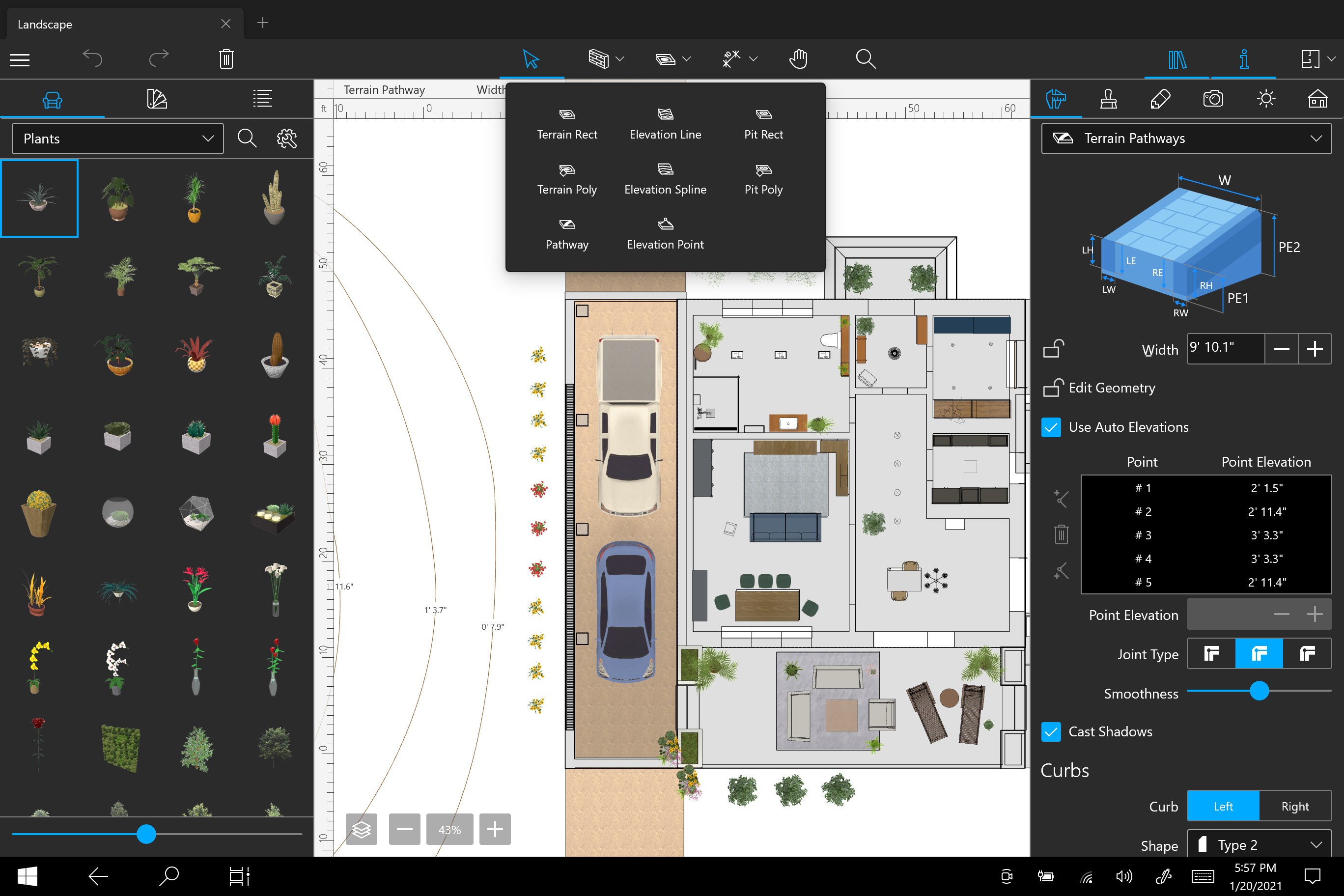1344x896 pixels.
Task: Open the magnifier zoom tool in toolbar
Action: 865,59
